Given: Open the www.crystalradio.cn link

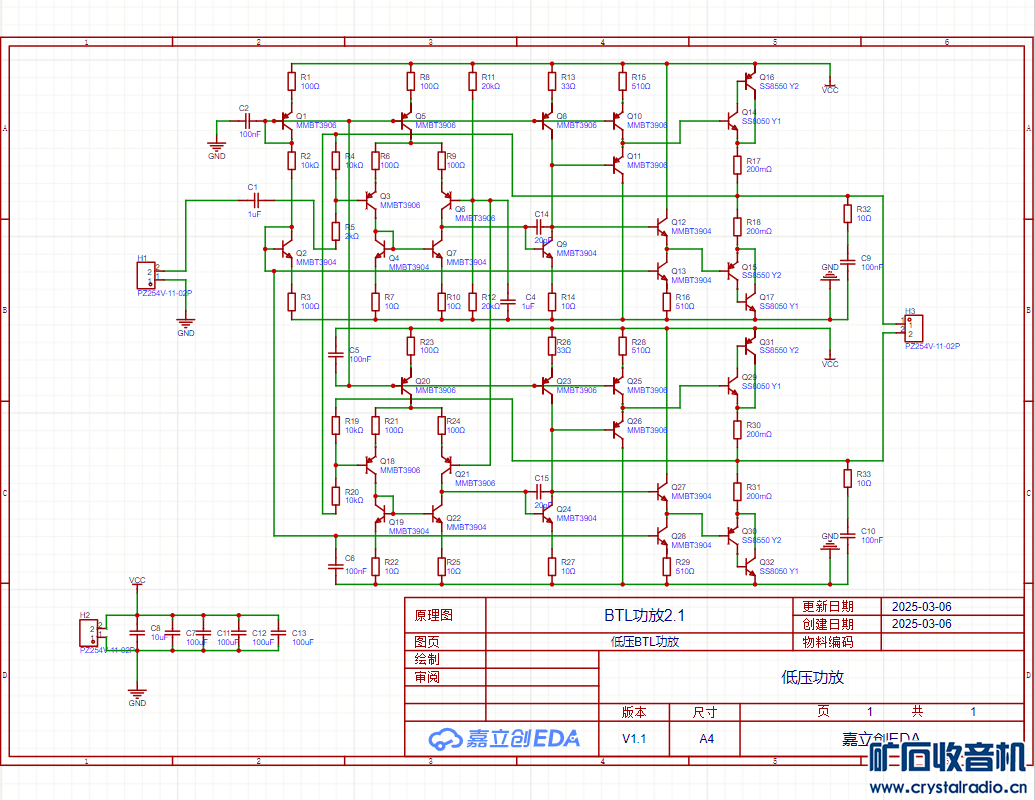Looking at the screenshot, I should (948, 787).
